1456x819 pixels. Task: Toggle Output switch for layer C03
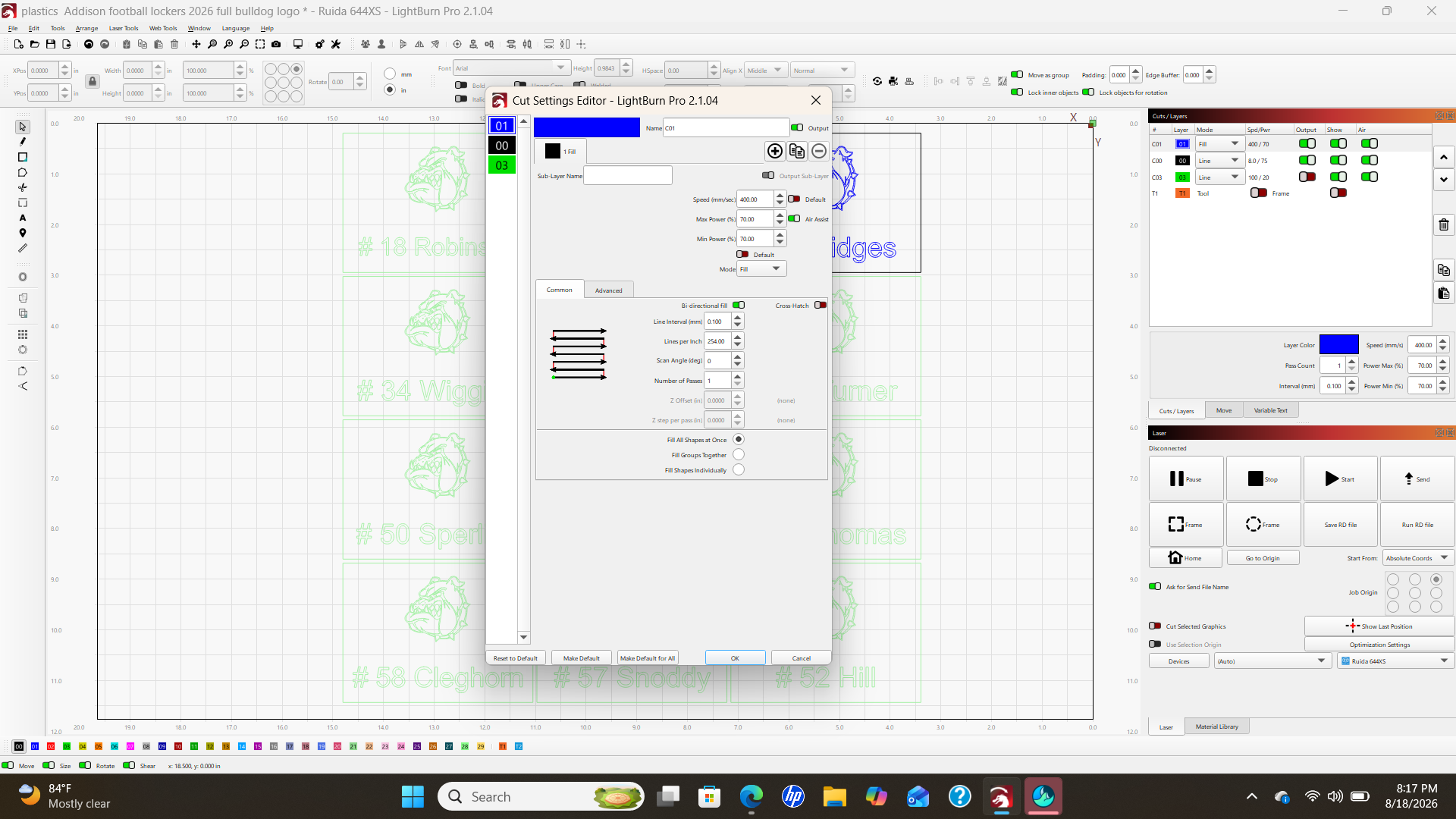point(1307,177)
